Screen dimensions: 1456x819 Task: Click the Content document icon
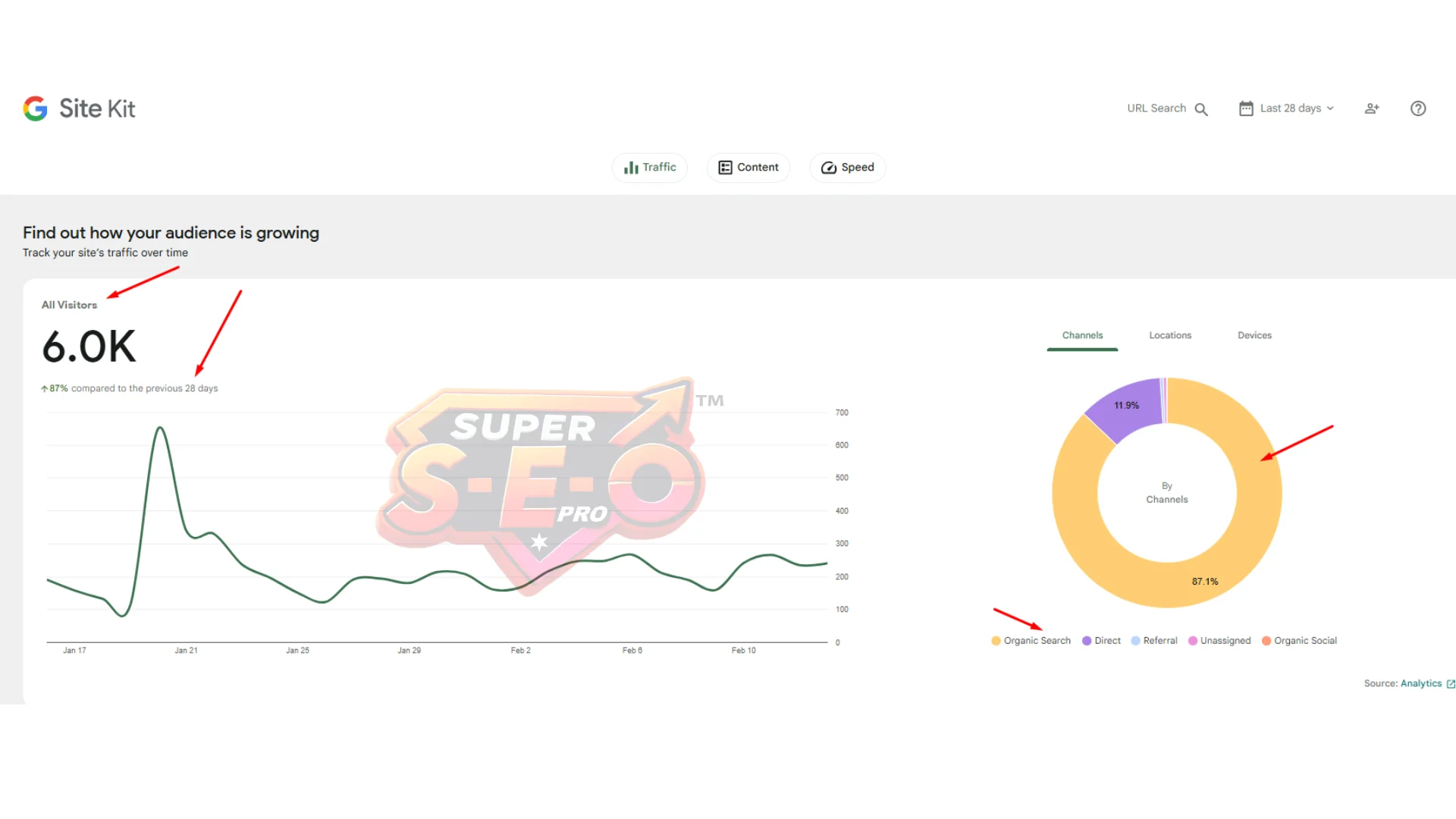(x=725, y=168)
